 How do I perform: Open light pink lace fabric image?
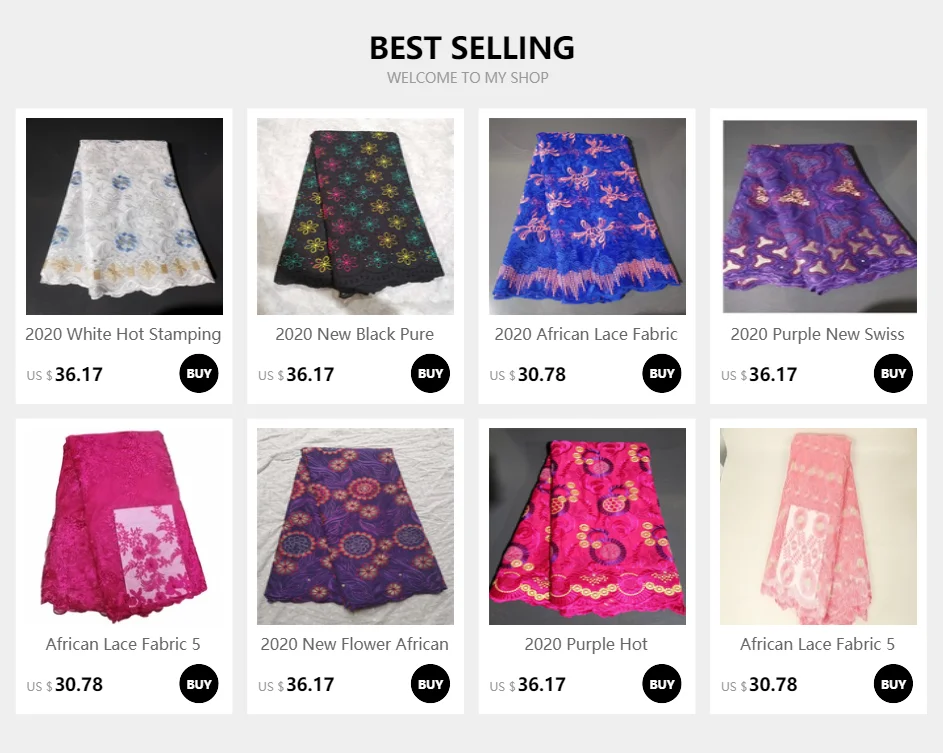[x=819, y=526]
